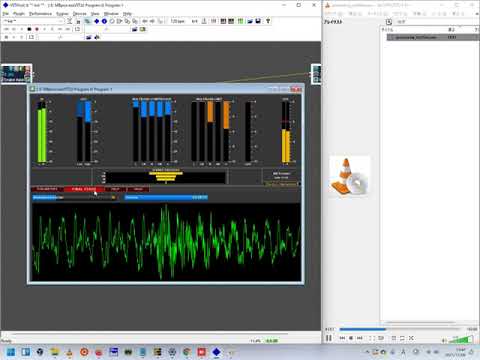The width and height of the screenshot is (480, 360).
Task: Click the green waveform display
Action: coord(166,242)
